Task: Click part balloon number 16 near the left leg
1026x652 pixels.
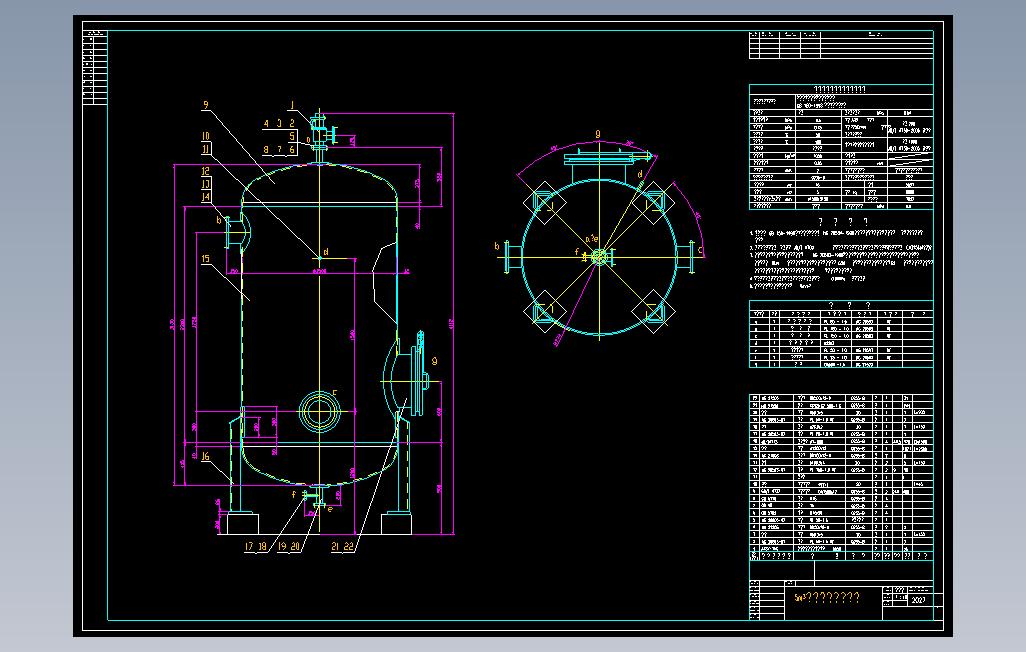Action: point(205,456)
